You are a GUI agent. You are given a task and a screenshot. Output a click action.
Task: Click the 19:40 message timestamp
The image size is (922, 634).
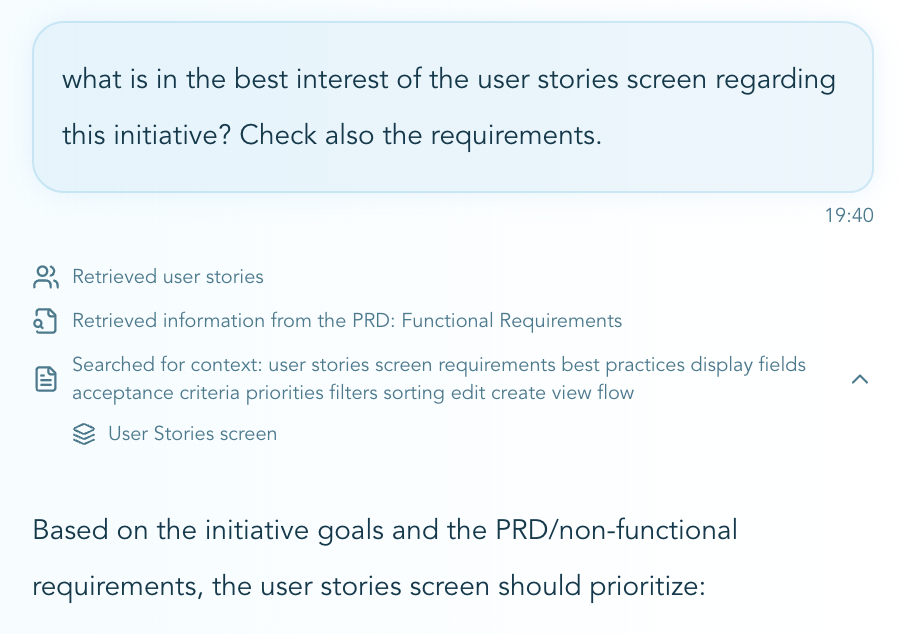850,216
